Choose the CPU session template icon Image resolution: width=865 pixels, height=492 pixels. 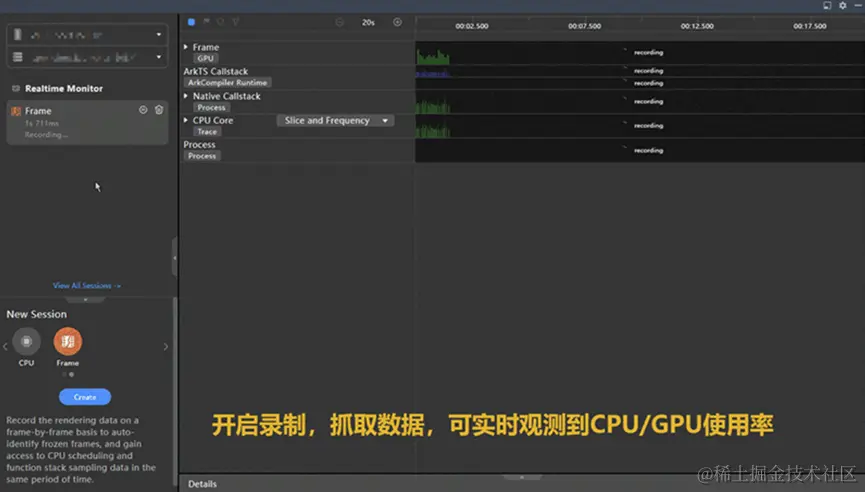pyautogui.click(x=26, y=341)
